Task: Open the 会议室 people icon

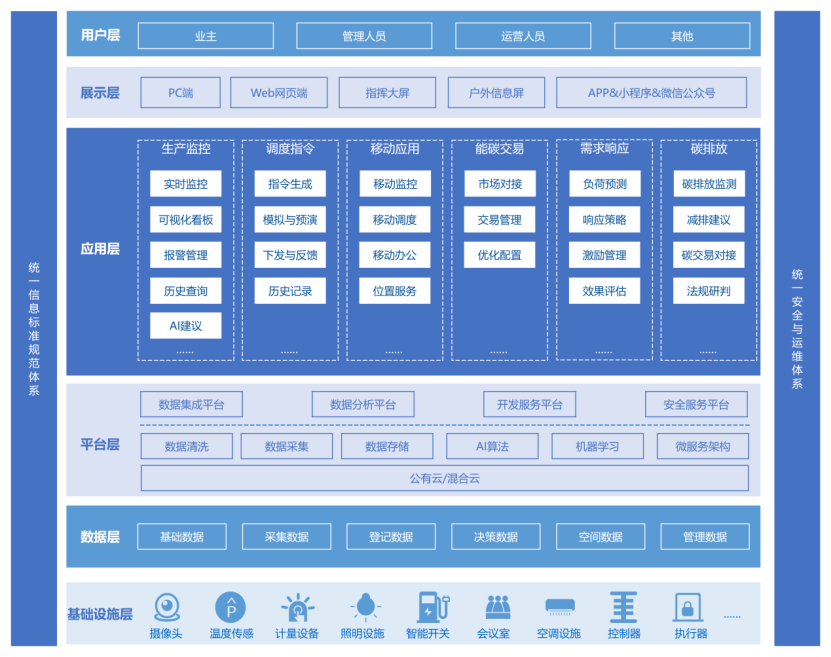Action: [498, 606]
